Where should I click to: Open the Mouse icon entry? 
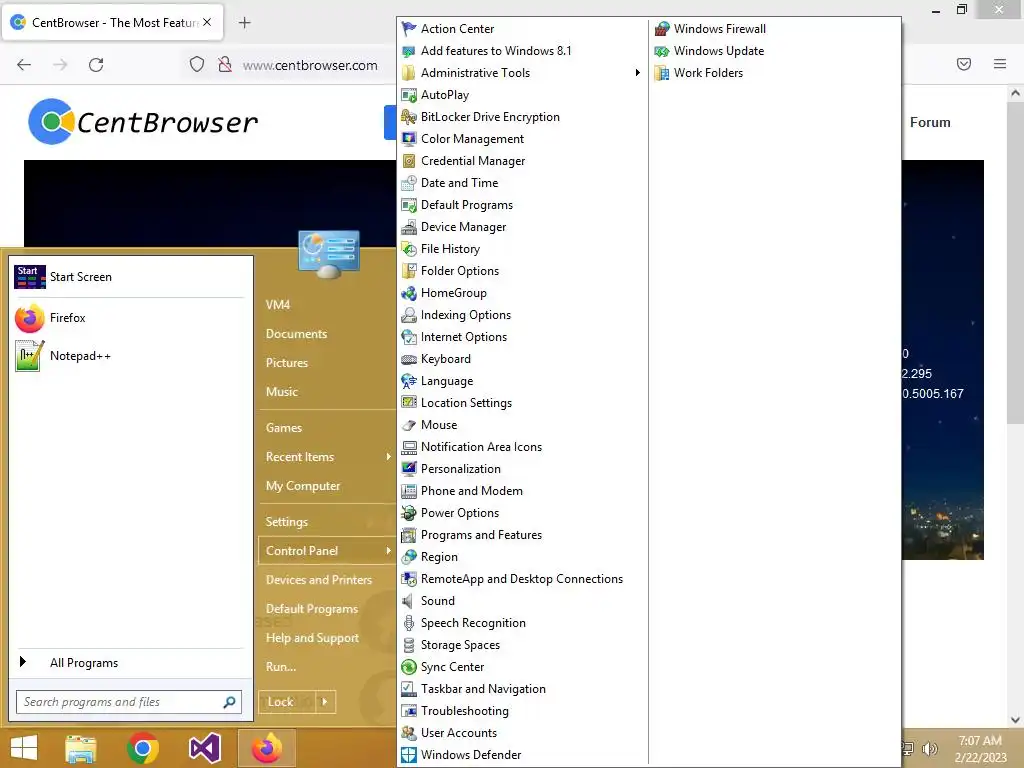pos(409,424)
